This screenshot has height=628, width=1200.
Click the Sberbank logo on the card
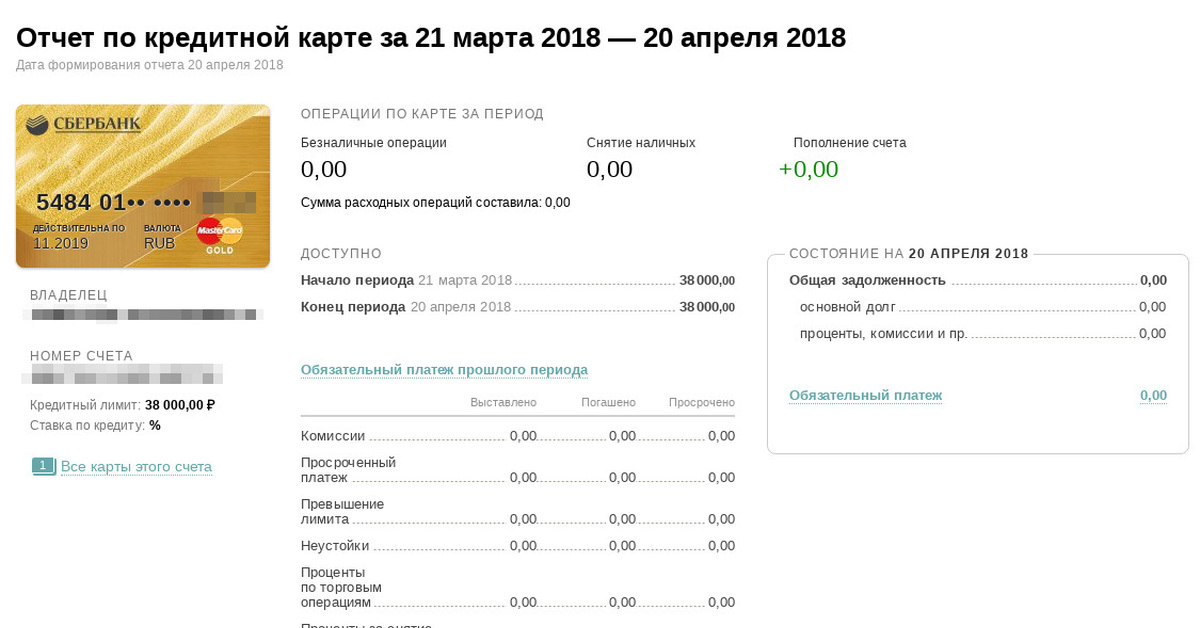[83, 124]
